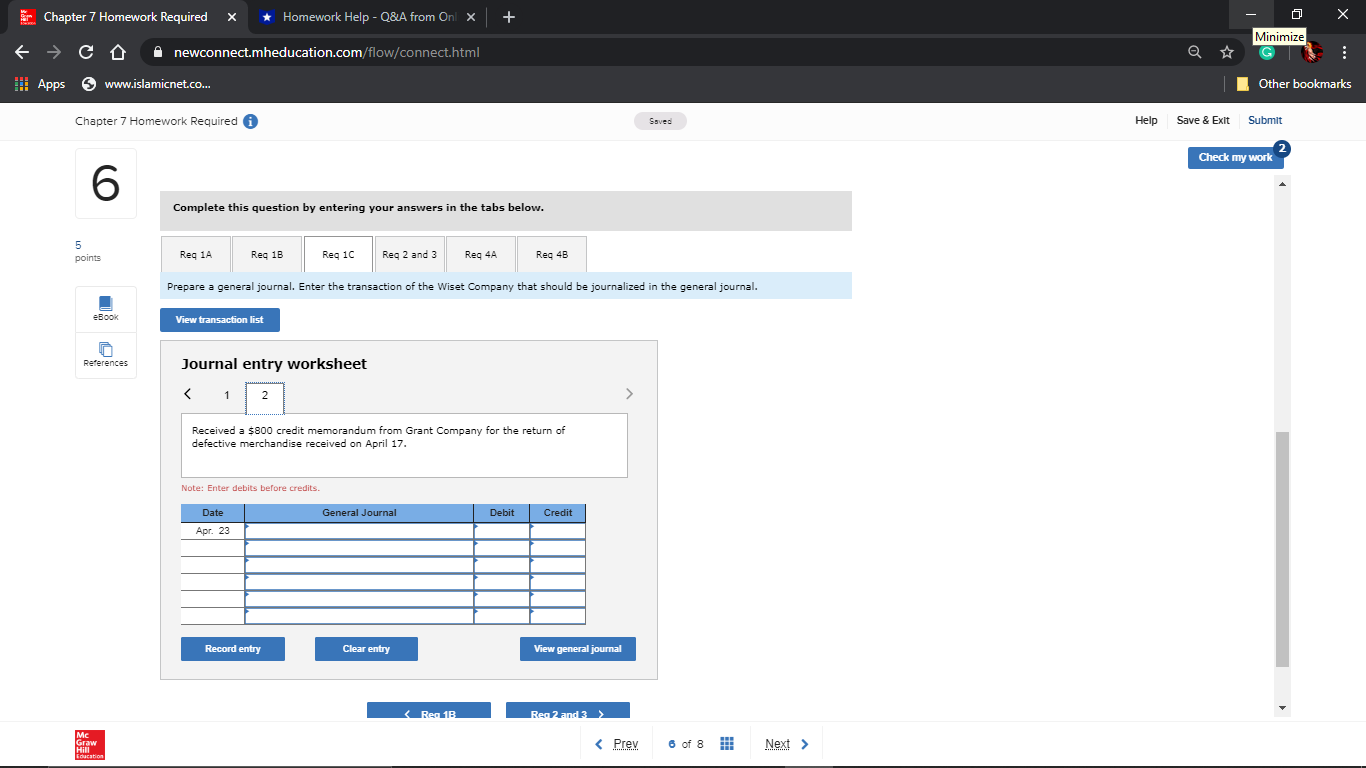
Task: Click the zoom icon in the address bar
Action: point(1194,51)
